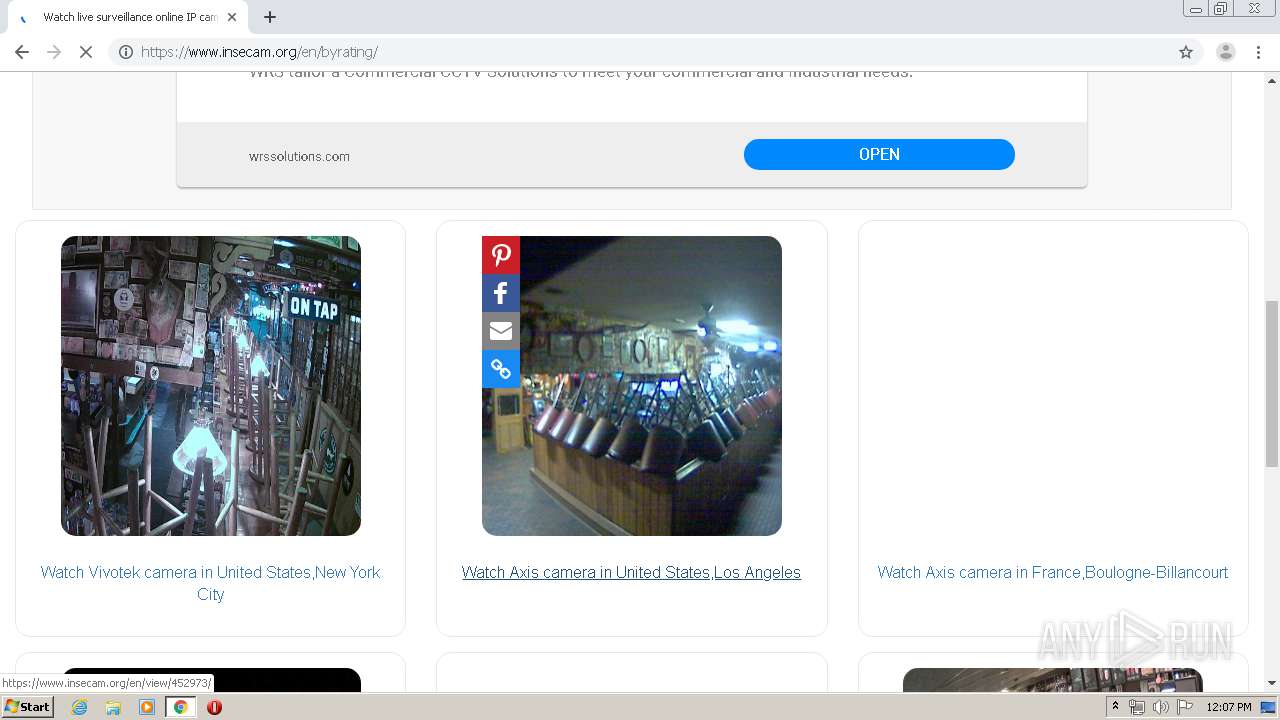Open the Chrome three-dot menu
This screenshot has width=1280, height=720.
(x=1259, y=52)
